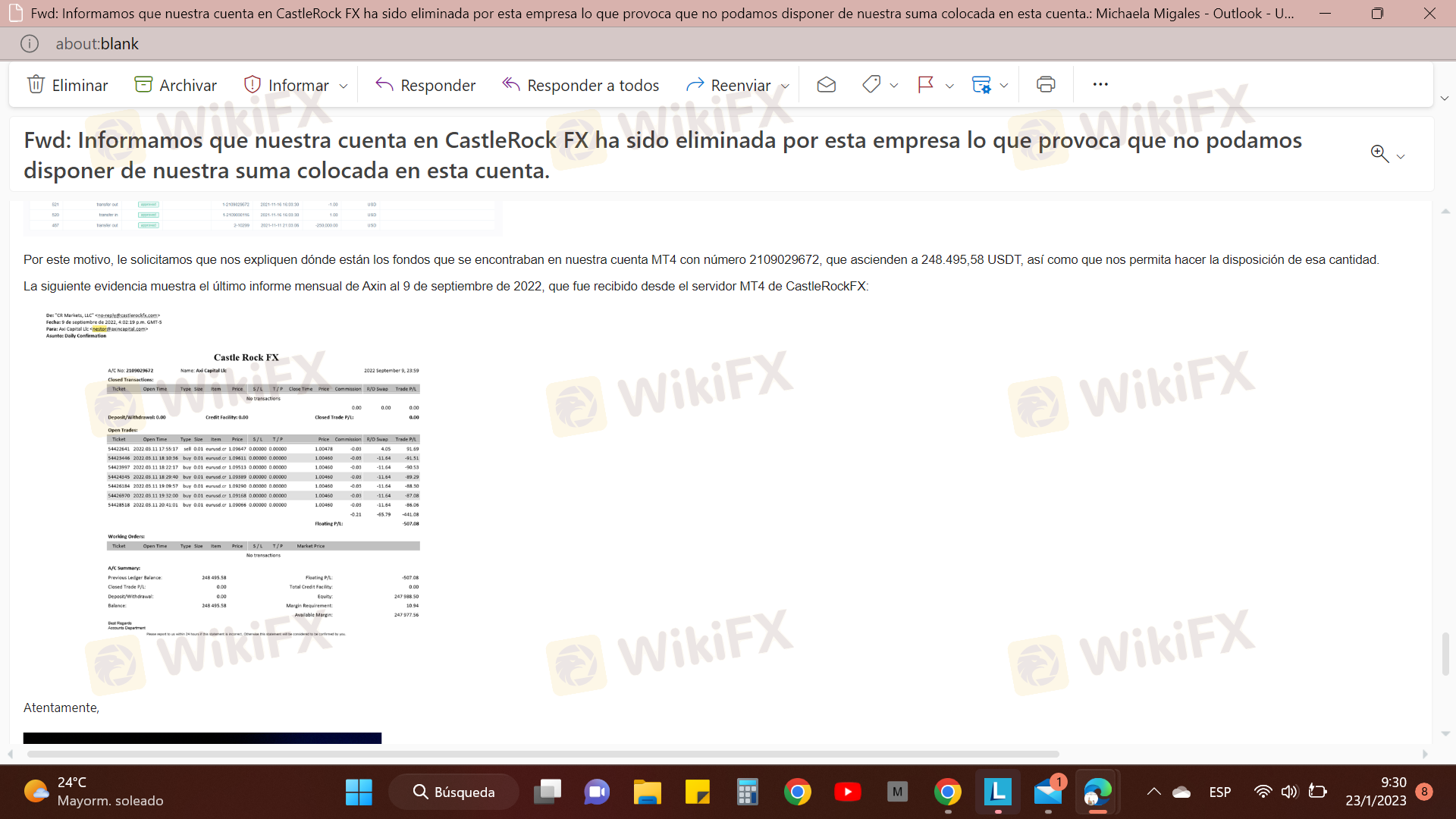
Task: Click the scroll up arrow of message
Action: [x=1445, y=211]
